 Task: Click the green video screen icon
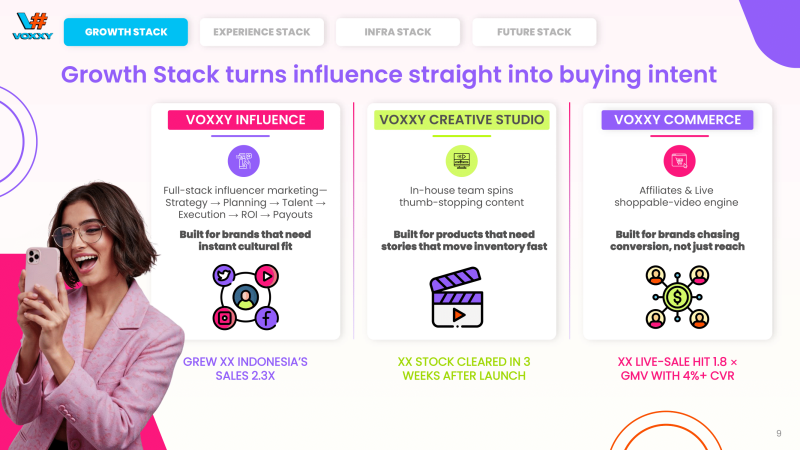[462, 161]
